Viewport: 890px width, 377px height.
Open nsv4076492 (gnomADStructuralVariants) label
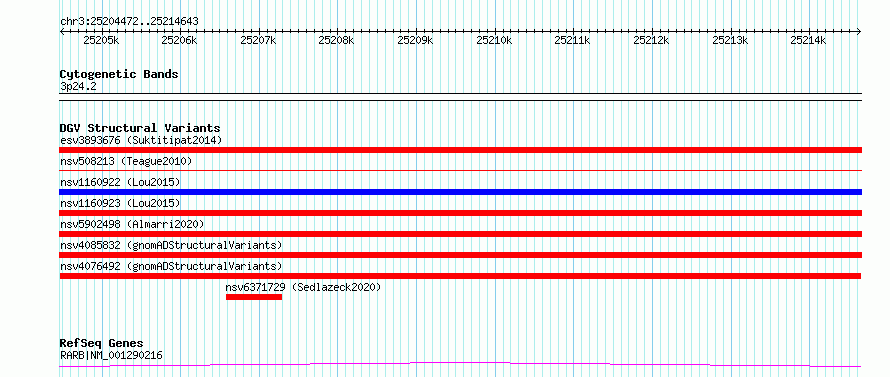(171, 266)
